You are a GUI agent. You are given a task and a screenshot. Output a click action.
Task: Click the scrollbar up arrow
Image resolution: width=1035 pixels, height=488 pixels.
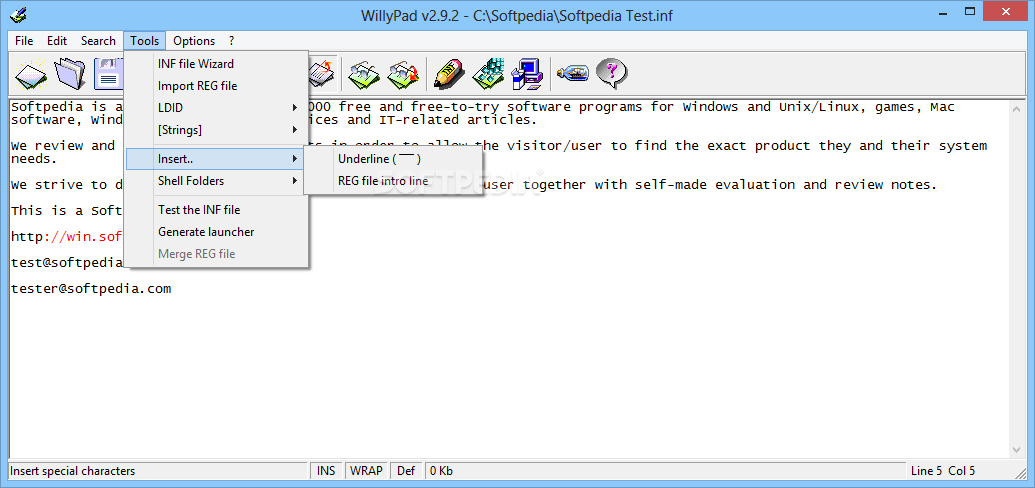tap(1017, 110)
